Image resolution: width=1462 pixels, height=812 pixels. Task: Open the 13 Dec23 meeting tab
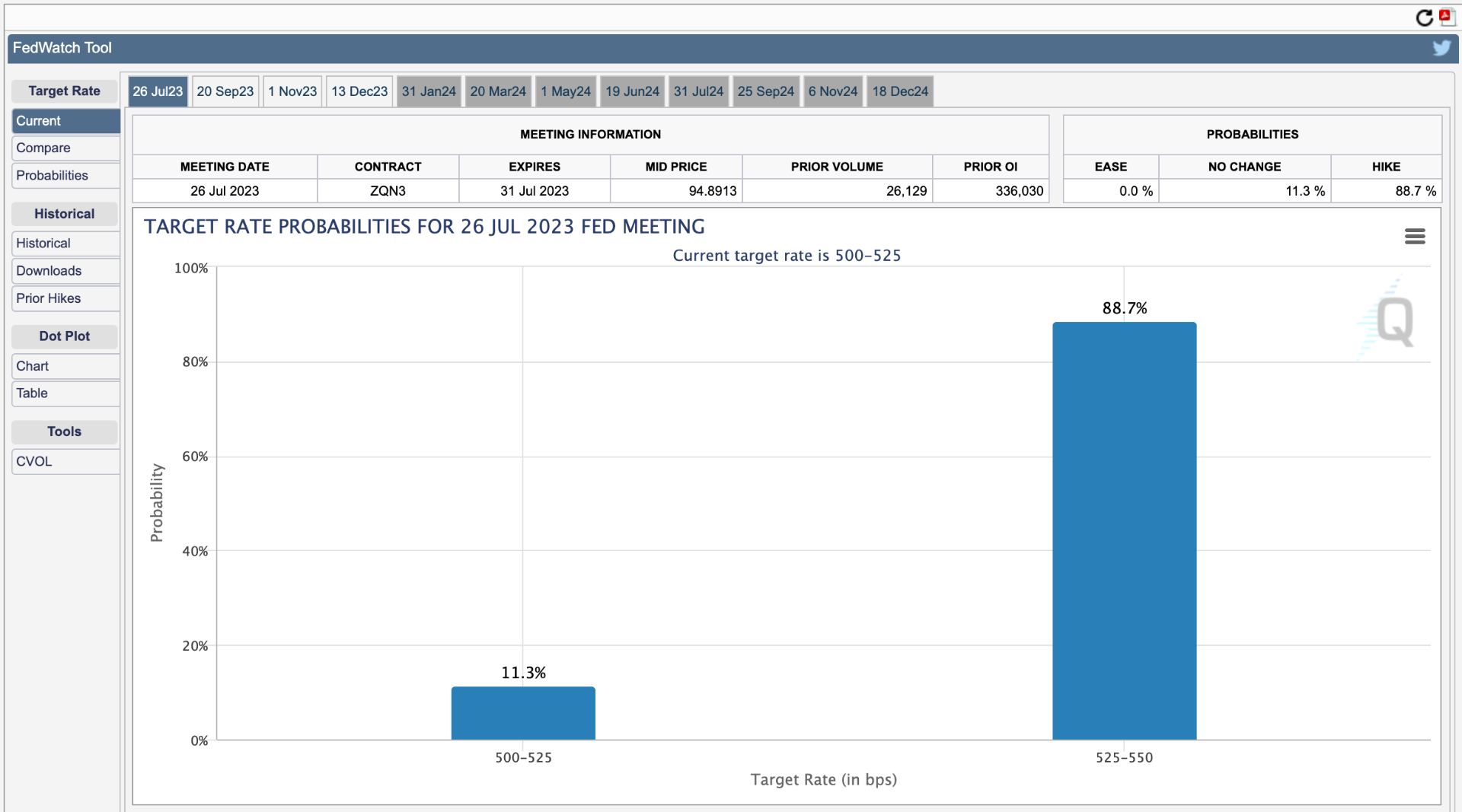[359, 91]
